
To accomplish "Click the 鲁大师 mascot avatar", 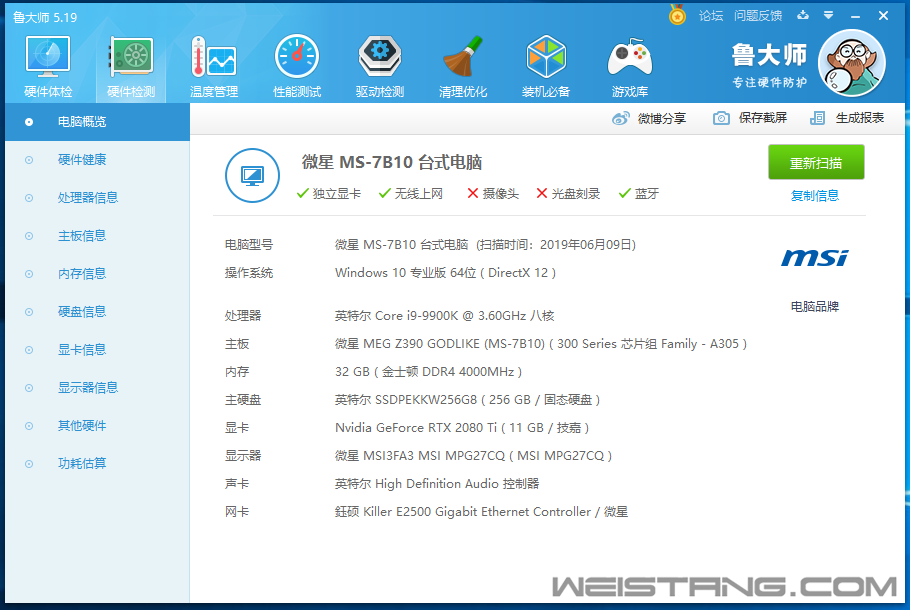I will click(851, 63).
